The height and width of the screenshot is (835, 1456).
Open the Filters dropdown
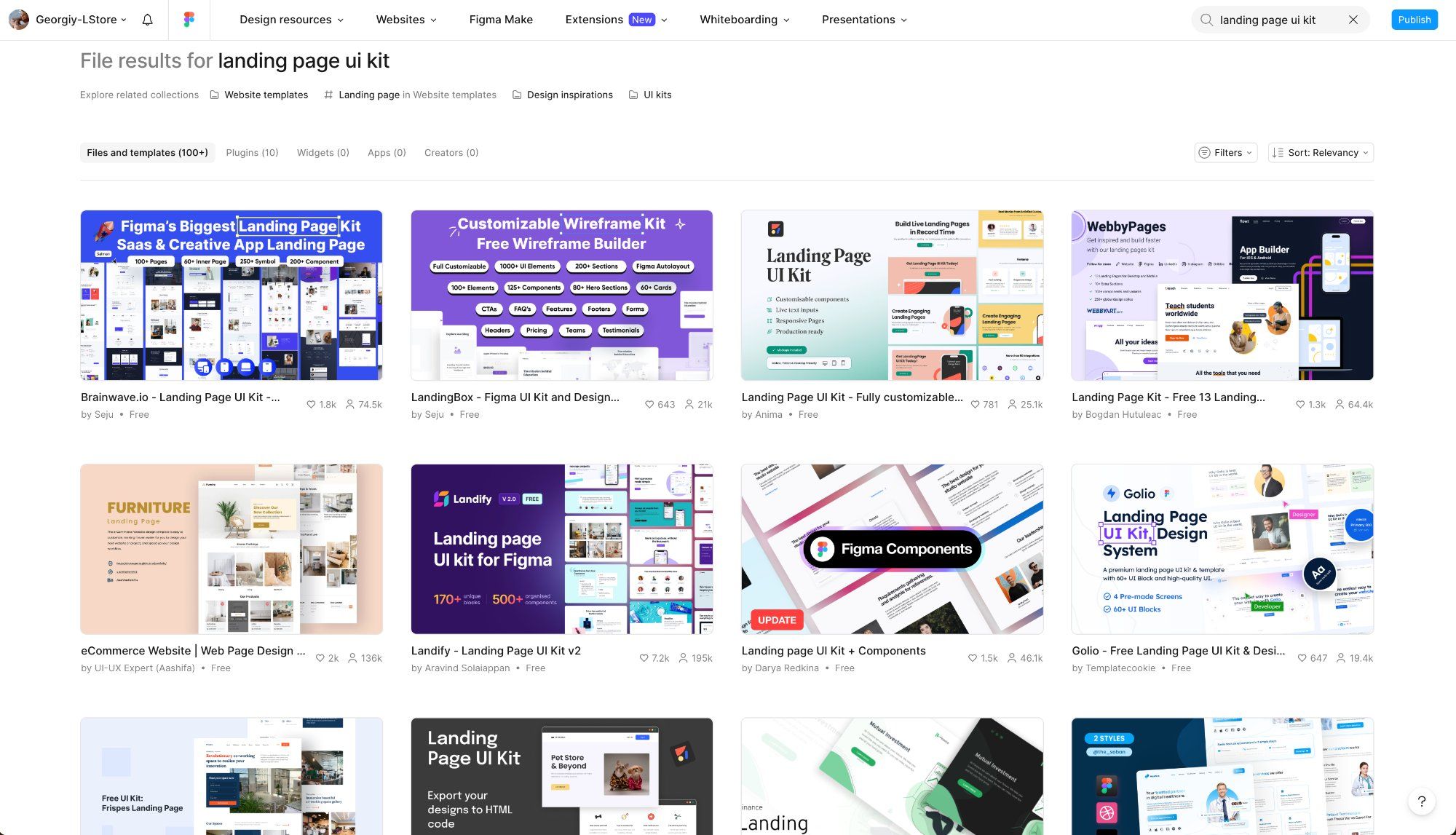click(x=1226, y=152)
